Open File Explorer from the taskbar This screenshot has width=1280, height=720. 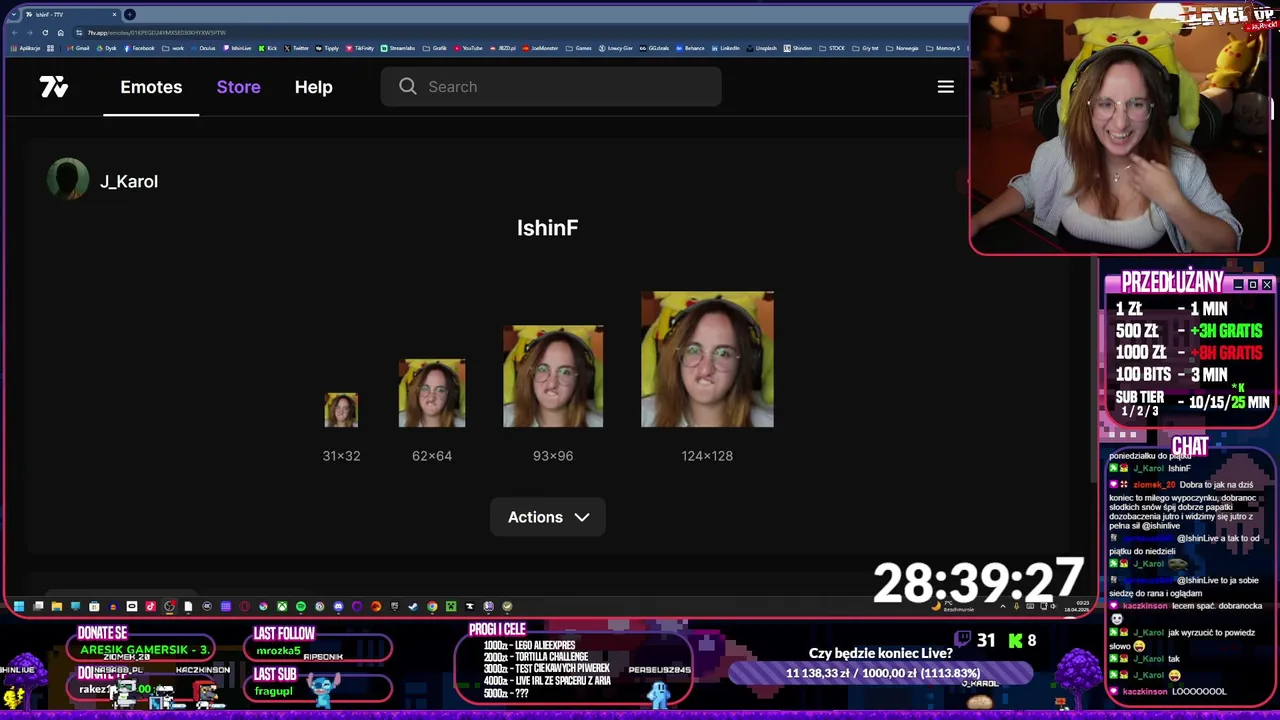click(57, 606)
